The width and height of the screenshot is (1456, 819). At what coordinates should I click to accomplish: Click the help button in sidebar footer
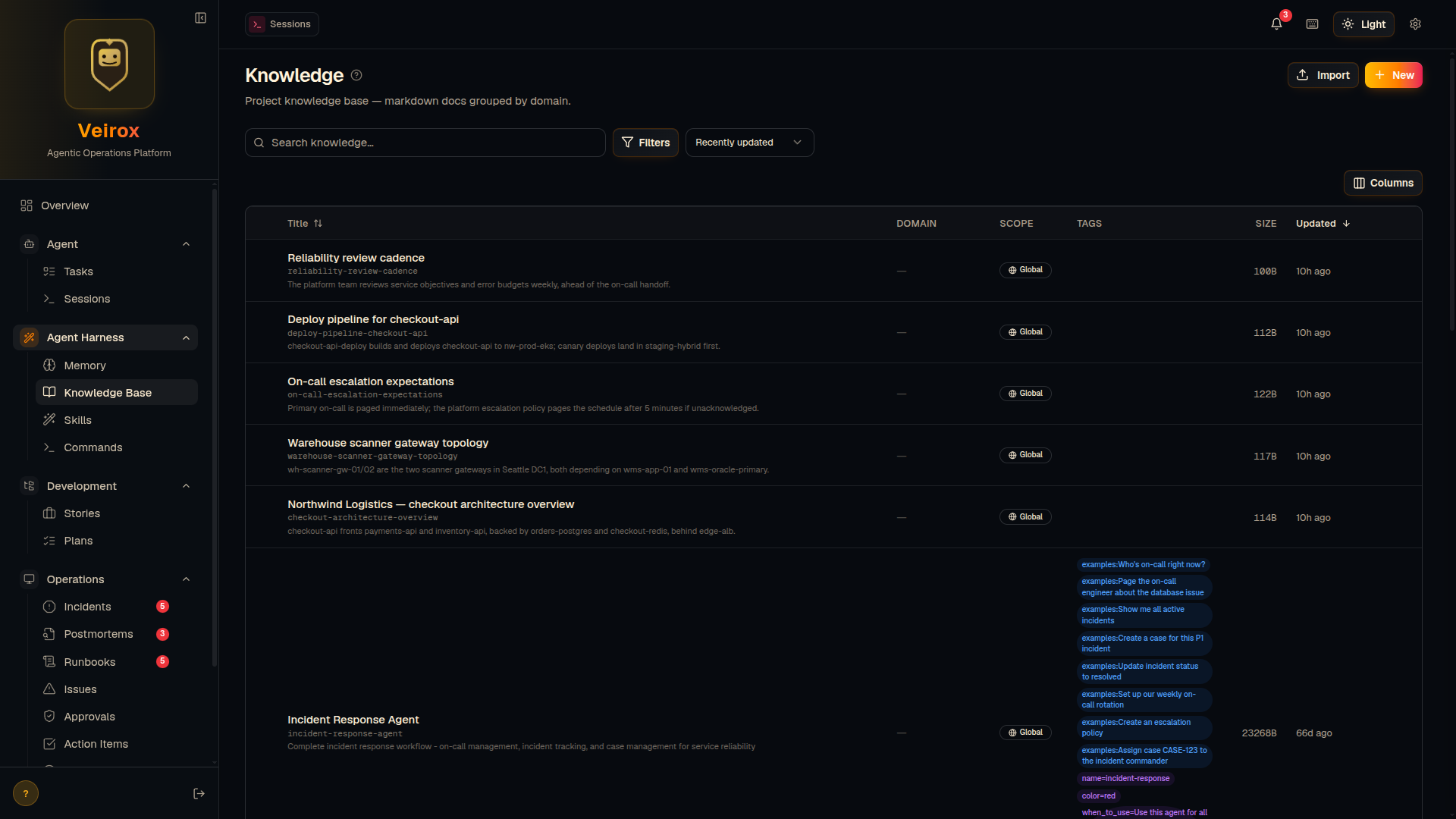(26, 793)
